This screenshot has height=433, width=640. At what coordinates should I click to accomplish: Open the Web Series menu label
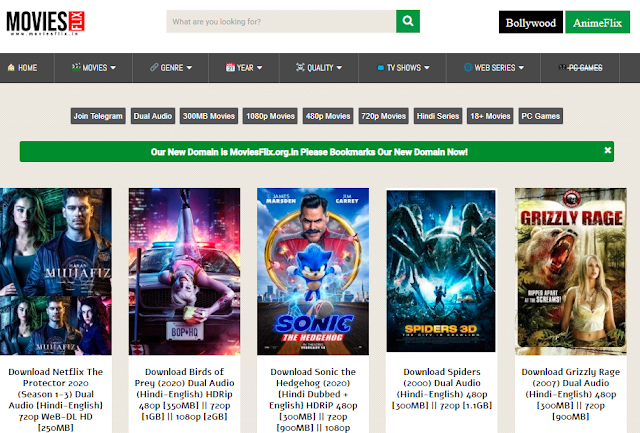coord(495,68)
